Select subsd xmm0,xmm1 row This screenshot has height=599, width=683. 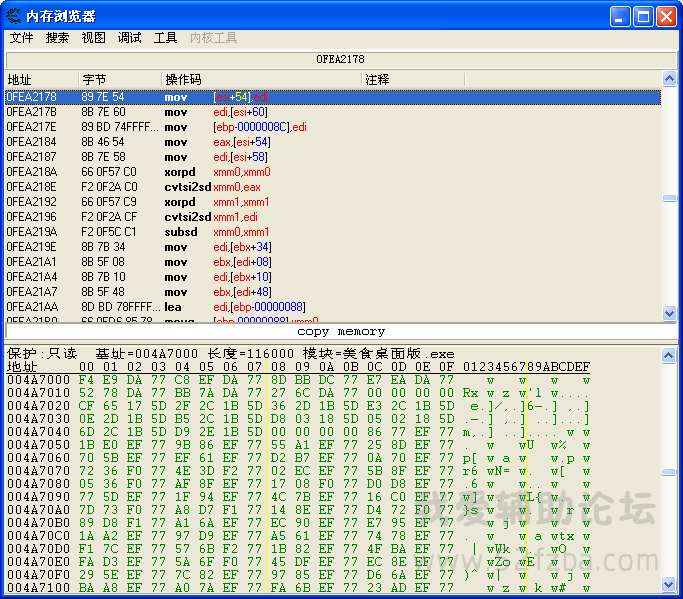[x=333, y=232]
